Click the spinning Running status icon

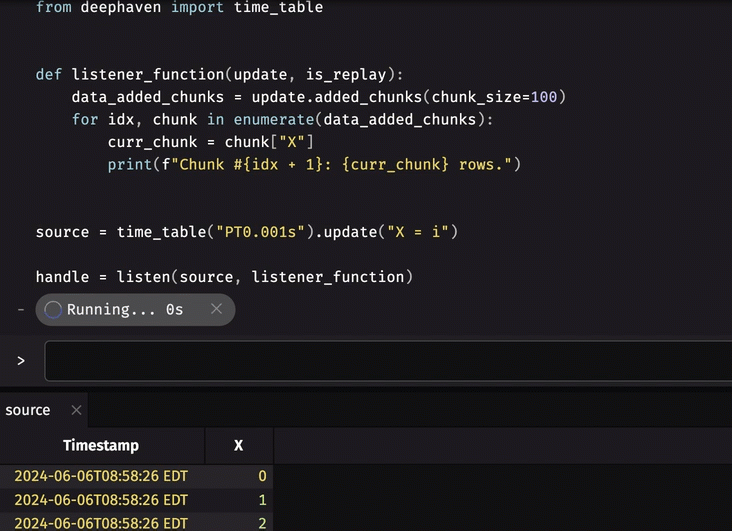pyautogui.click(x=53, y=310)
